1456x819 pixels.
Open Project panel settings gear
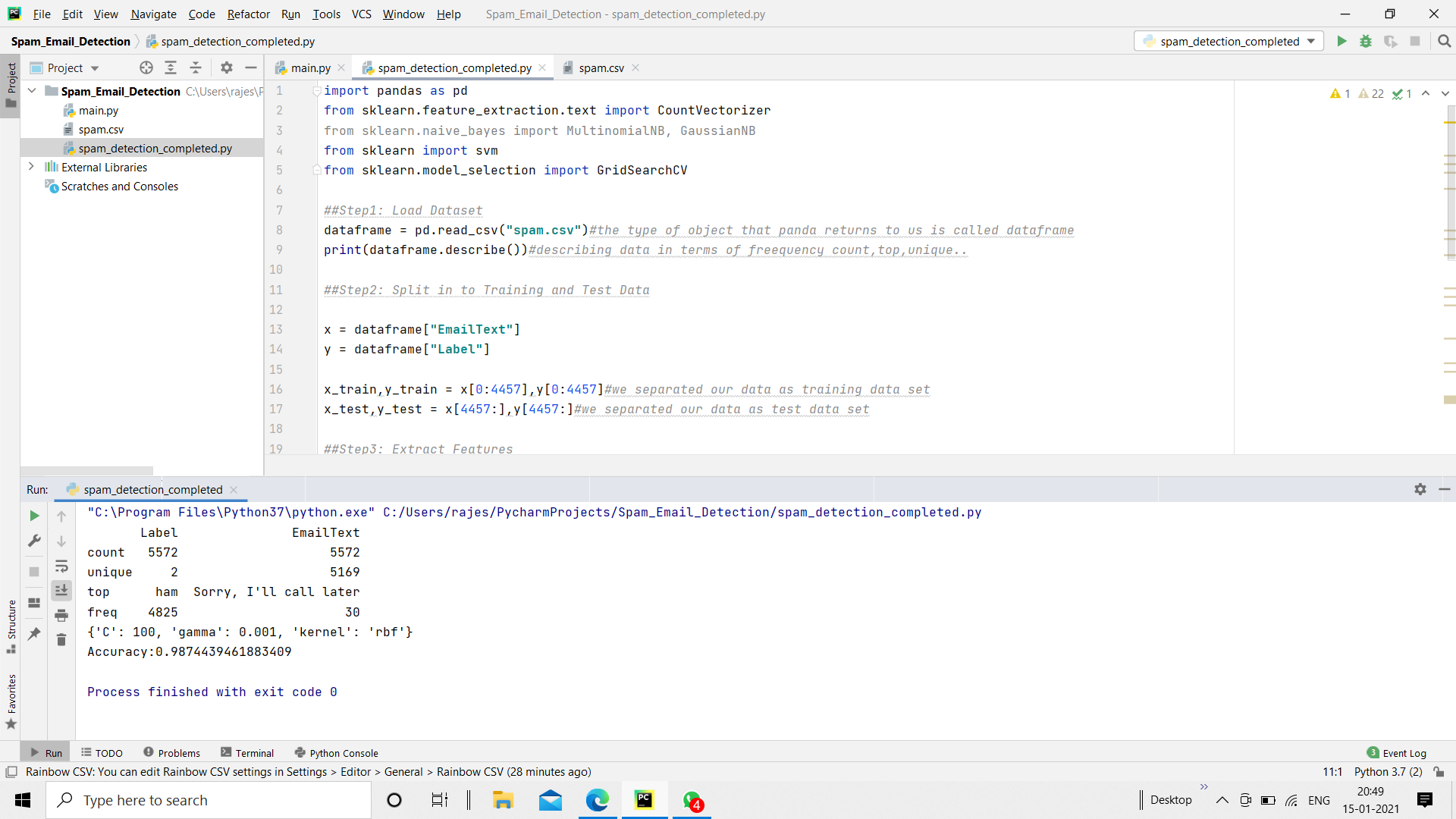(226, 67)
